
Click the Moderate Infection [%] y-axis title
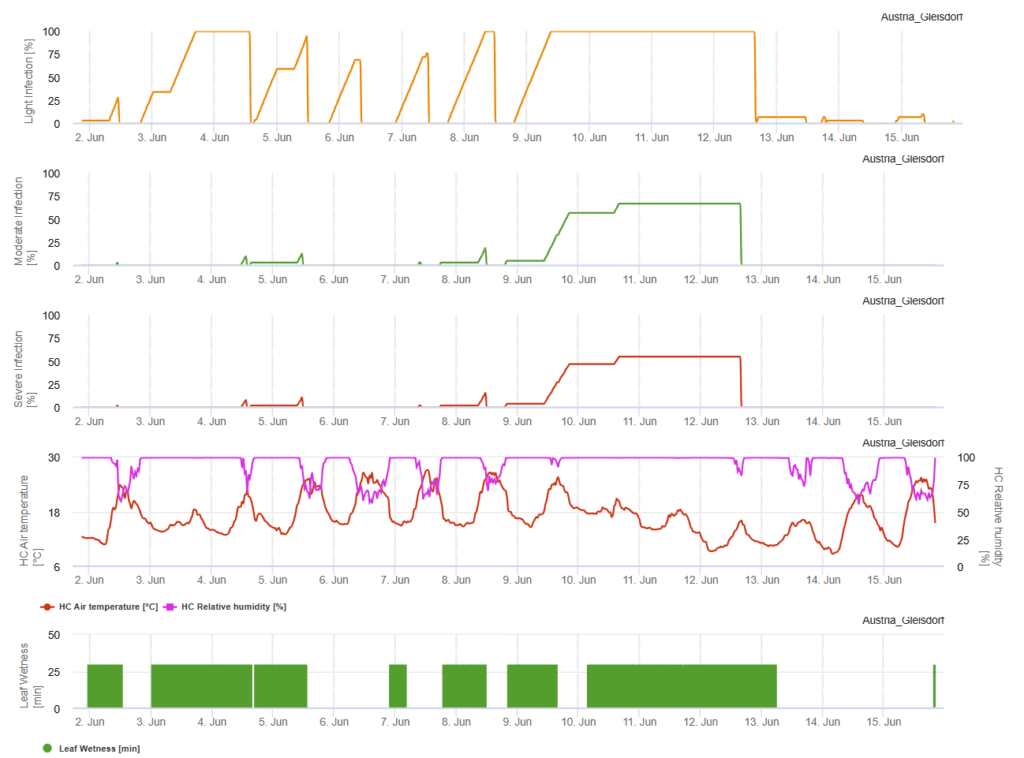(24, 219)
